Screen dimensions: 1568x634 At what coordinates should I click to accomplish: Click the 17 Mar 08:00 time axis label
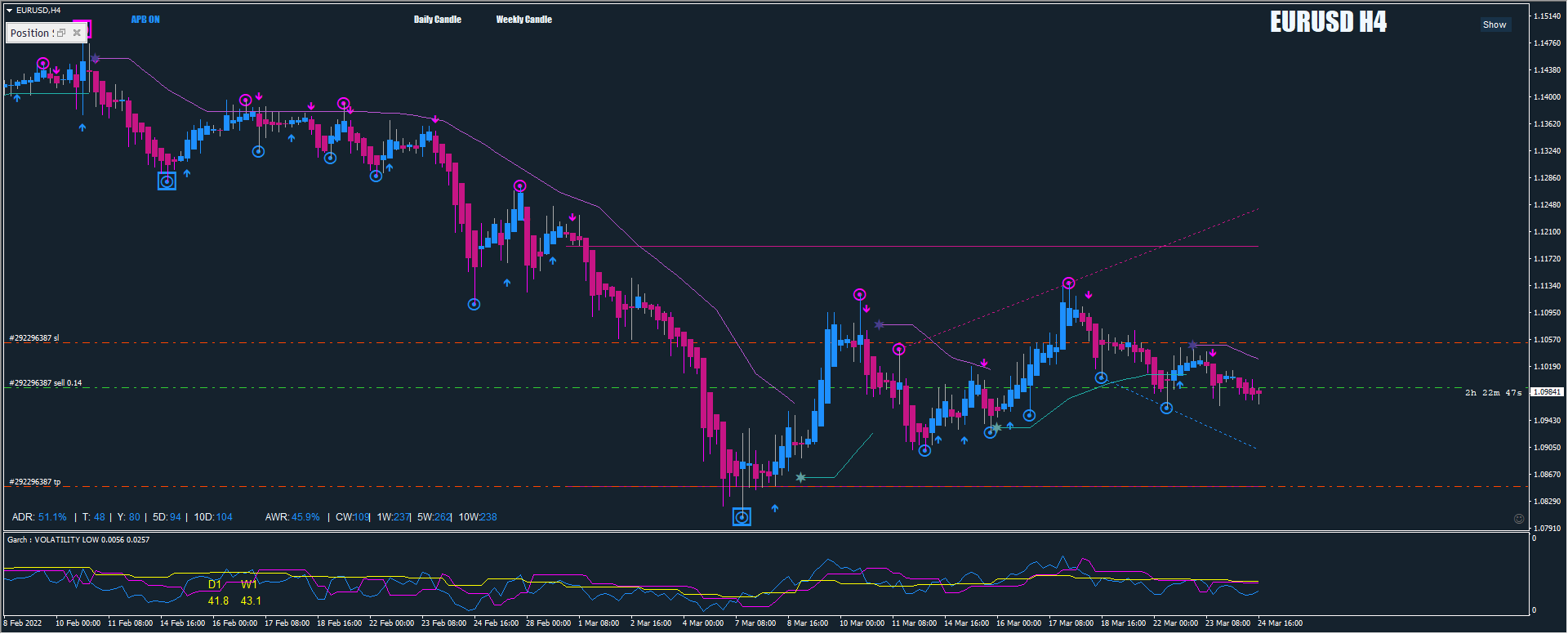(1071, 623)
